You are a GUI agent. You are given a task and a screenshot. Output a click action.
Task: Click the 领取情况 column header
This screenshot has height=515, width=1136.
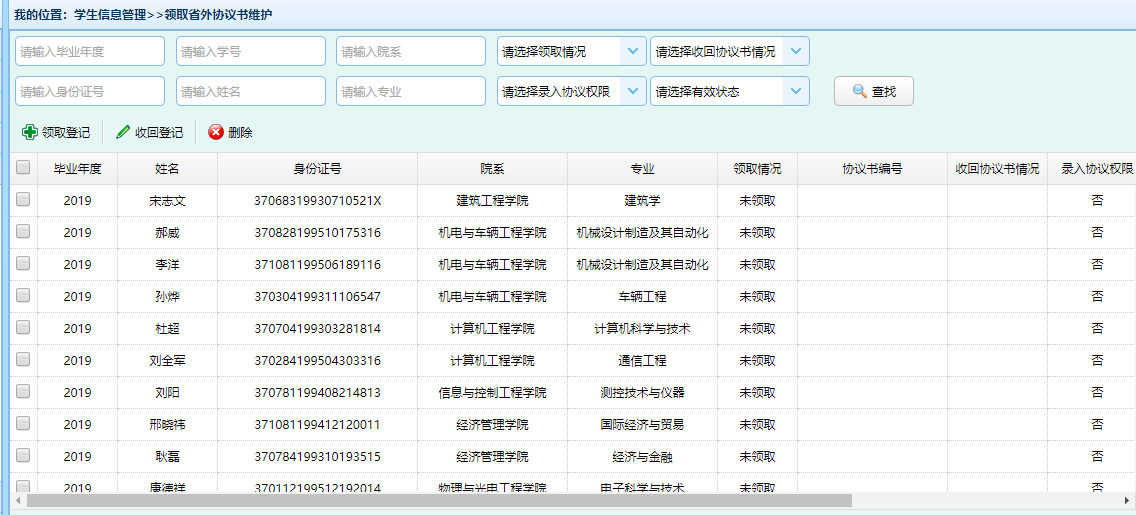[x=757, y=169]
